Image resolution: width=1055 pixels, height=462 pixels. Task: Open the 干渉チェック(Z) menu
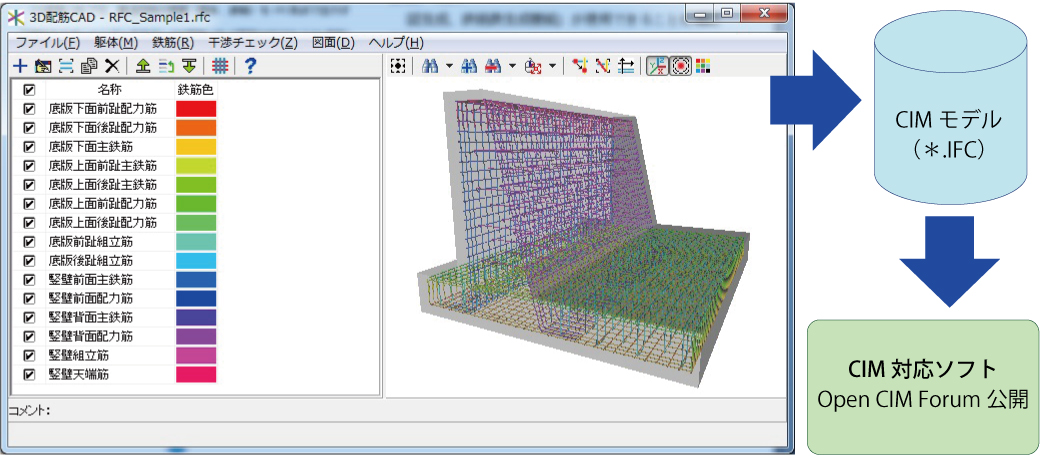point(253,42)
